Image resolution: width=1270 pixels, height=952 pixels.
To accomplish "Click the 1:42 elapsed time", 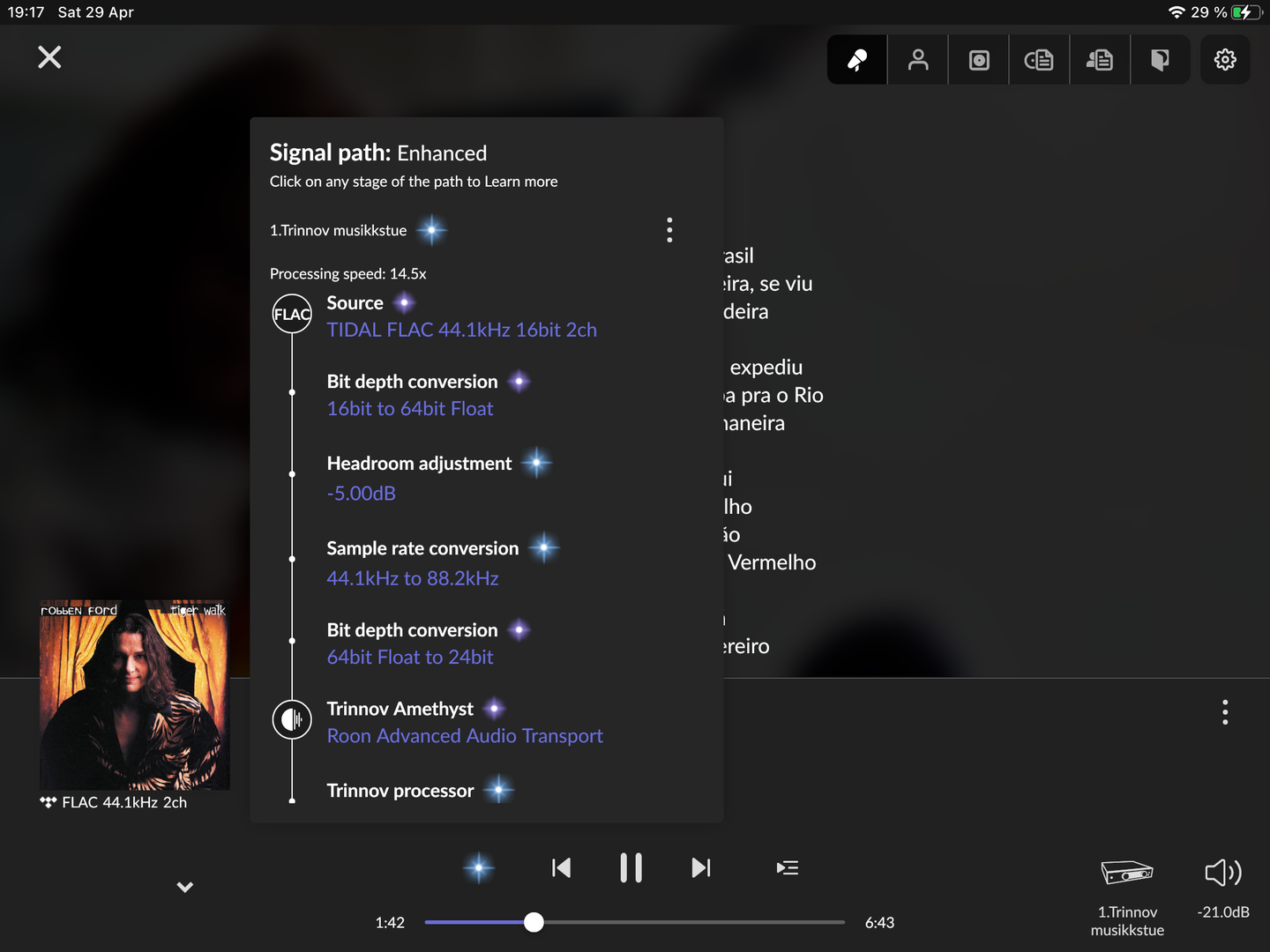I will click(x=390, y=923).
